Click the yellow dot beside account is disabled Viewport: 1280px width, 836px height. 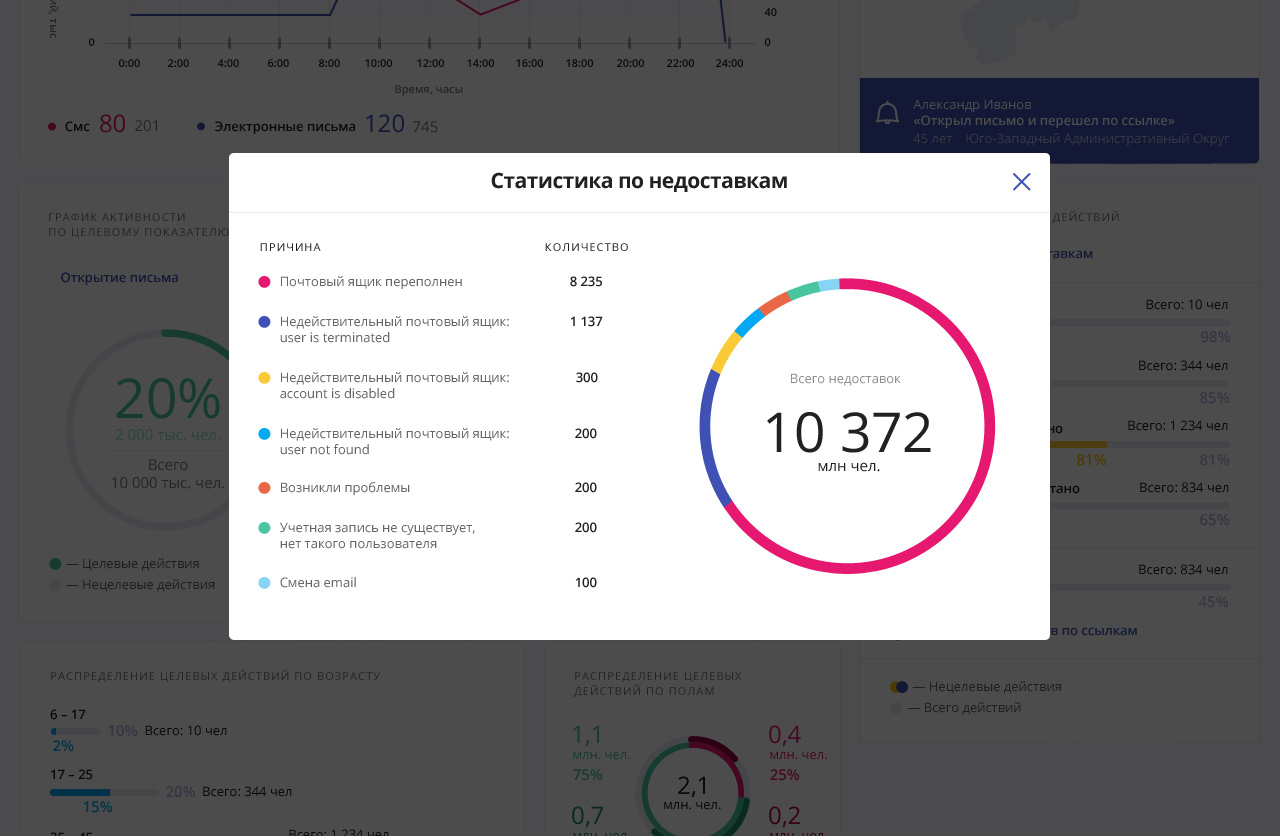pyautogui.click(x=264, y=378)
